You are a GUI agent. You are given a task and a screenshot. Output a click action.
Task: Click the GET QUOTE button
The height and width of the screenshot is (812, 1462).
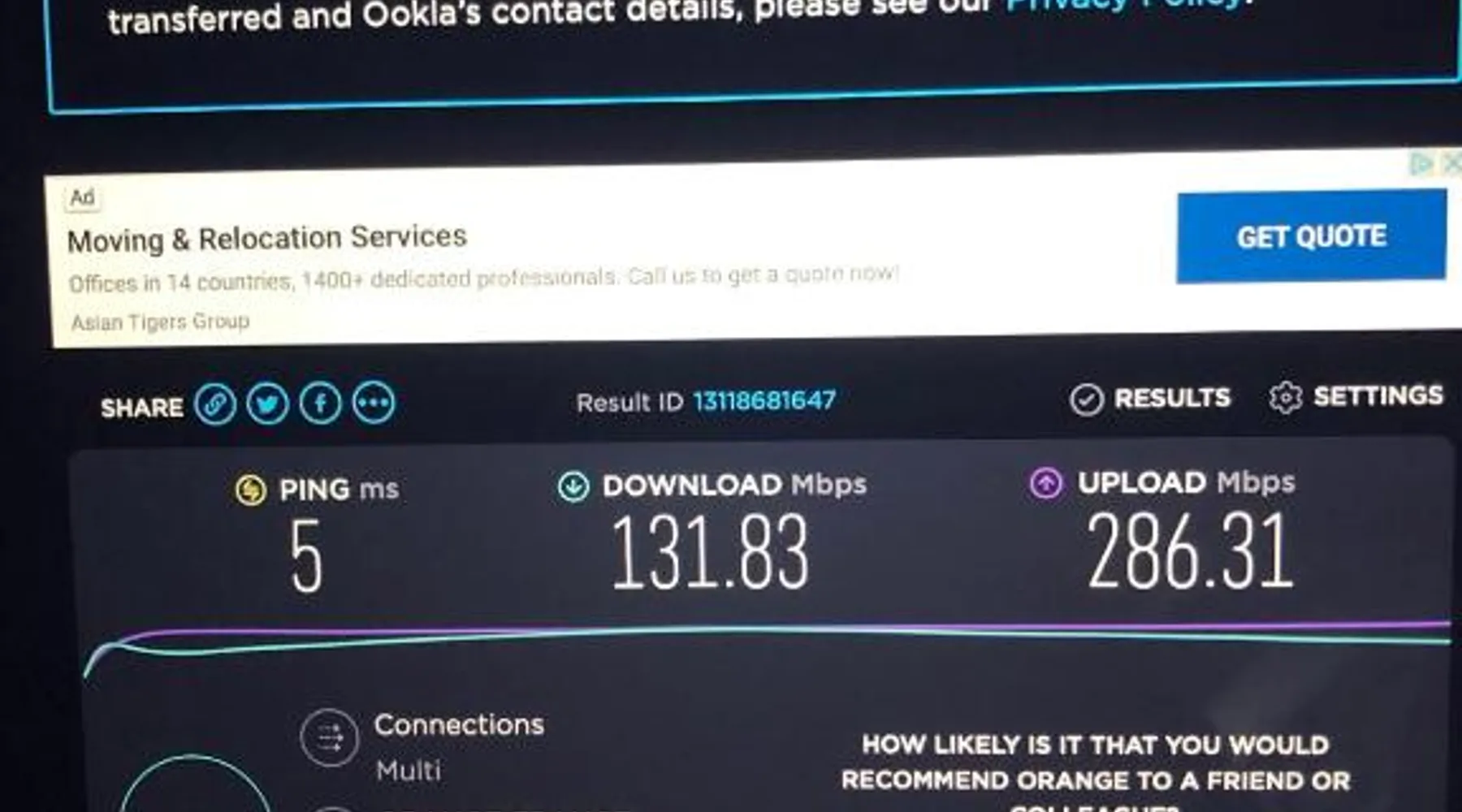pos(1312,236)
